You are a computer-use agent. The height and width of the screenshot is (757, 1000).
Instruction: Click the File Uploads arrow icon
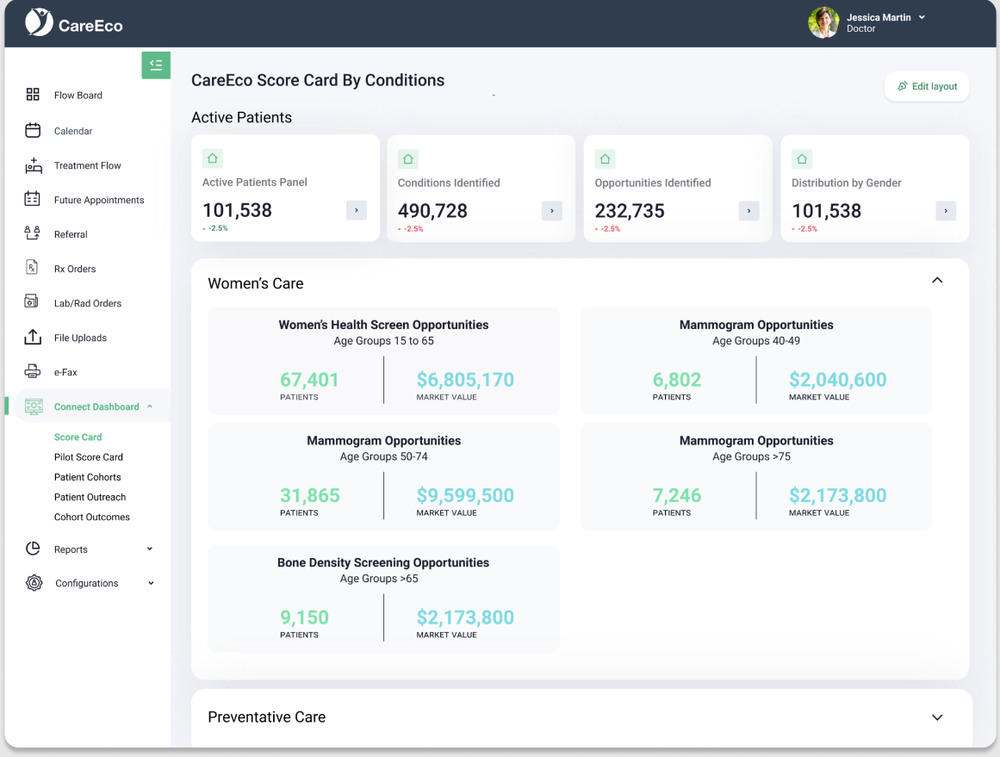33,337
